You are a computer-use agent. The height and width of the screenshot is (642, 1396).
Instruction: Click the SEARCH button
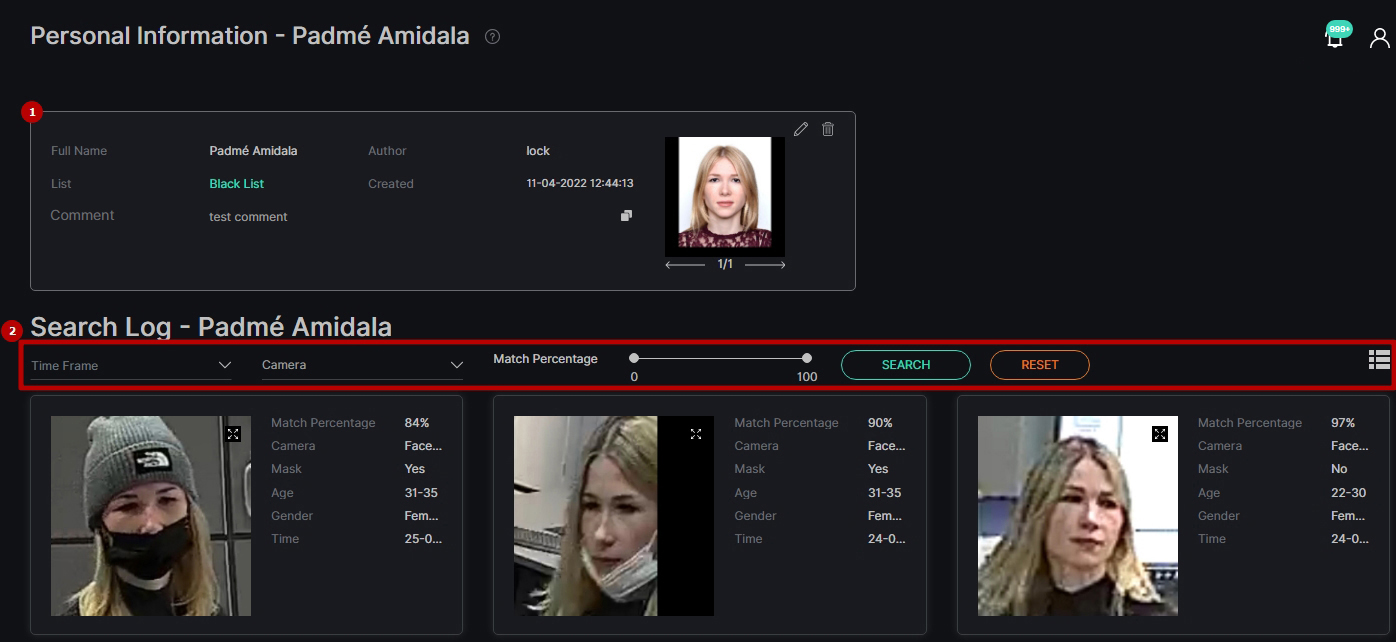906,365
